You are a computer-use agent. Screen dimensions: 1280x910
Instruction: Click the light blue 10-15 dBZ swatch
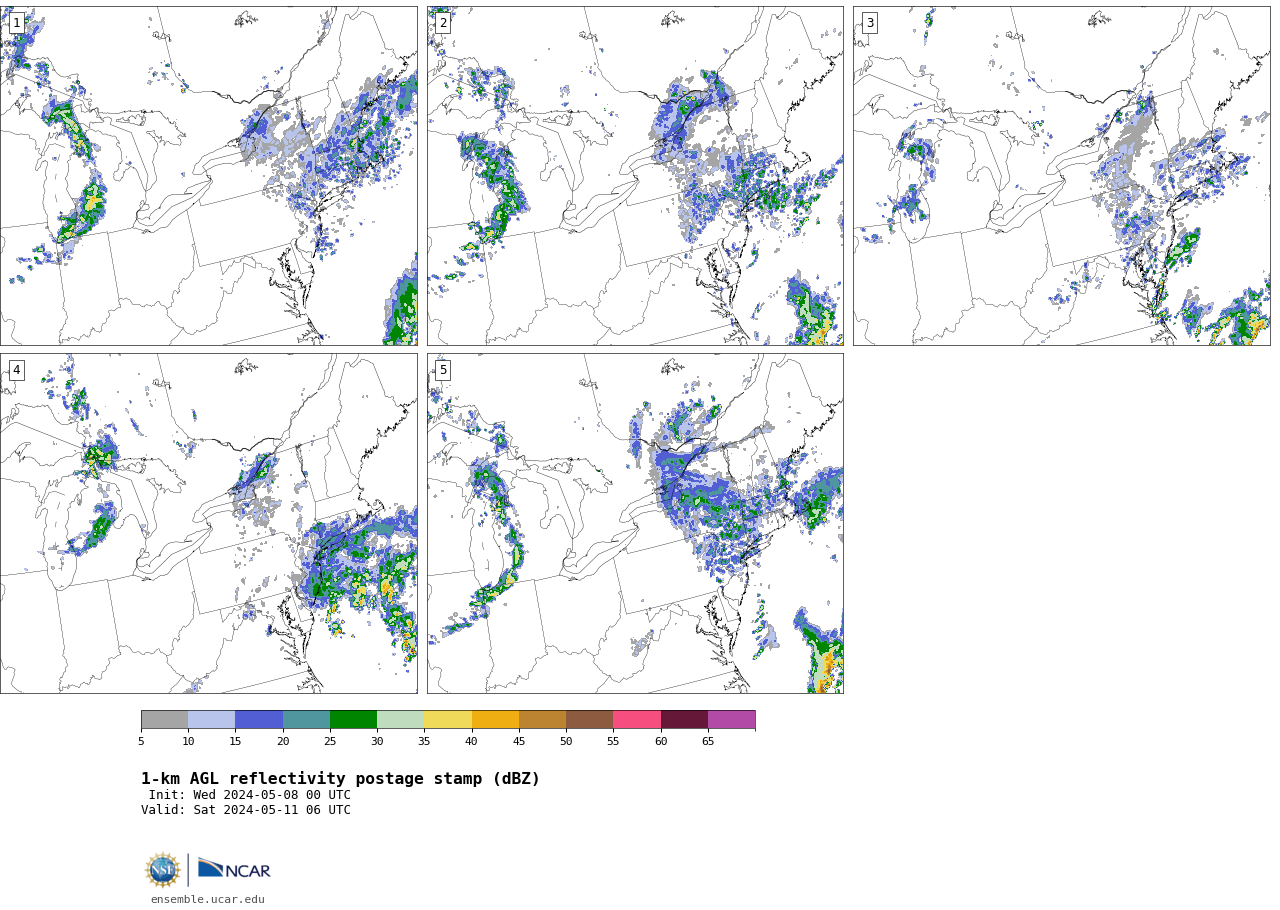(x=212, y=720)
